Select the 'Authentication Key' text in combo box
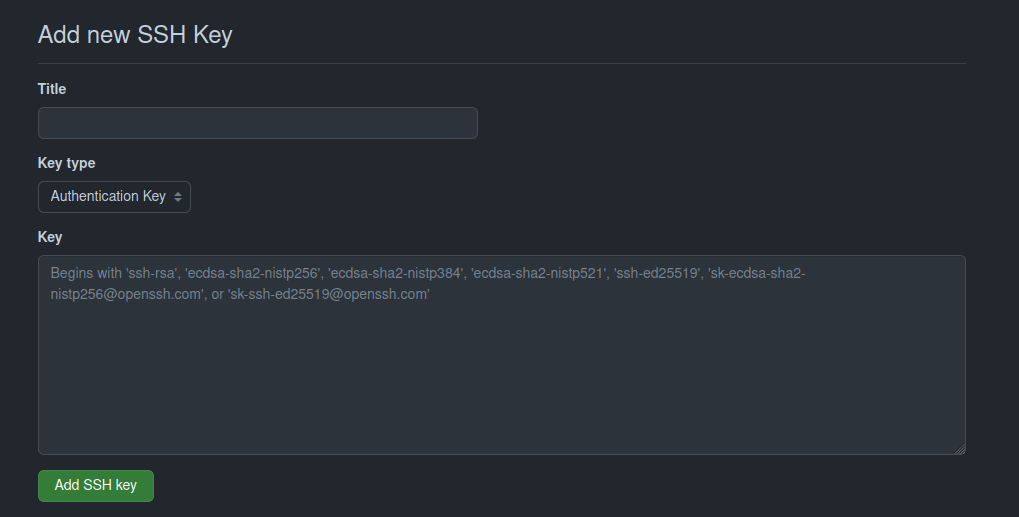 (x=108, y=196)
